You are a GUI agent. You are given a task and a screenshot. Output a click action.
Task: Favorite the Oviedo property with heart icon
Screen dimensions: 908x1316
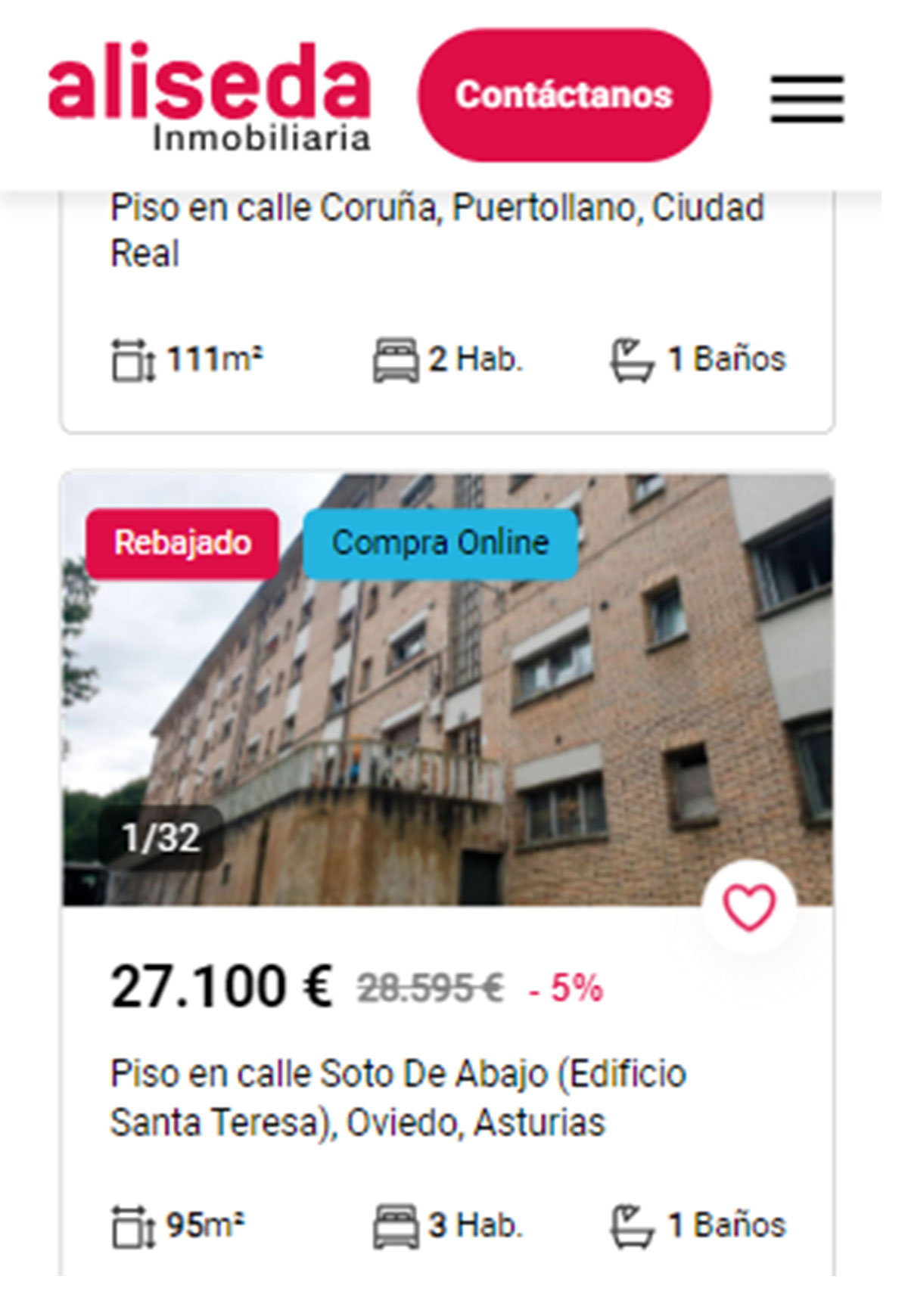[x=749, y=906]
